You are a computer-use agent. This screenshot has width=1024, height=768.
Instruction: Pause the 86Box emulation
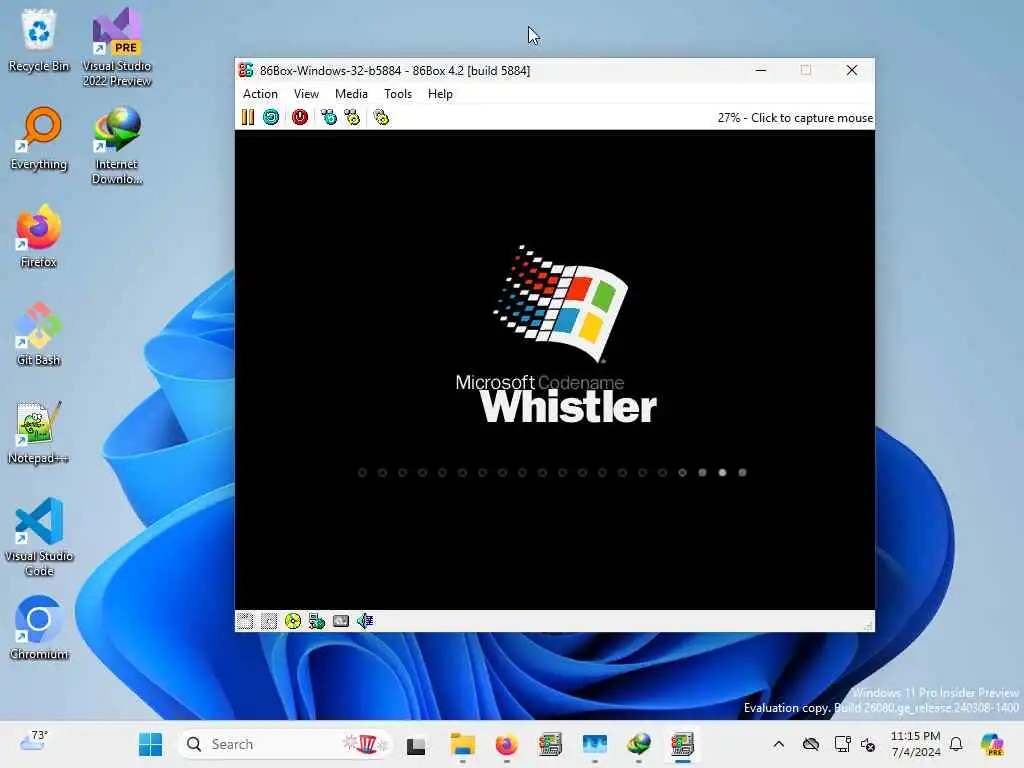pos(248,117)
